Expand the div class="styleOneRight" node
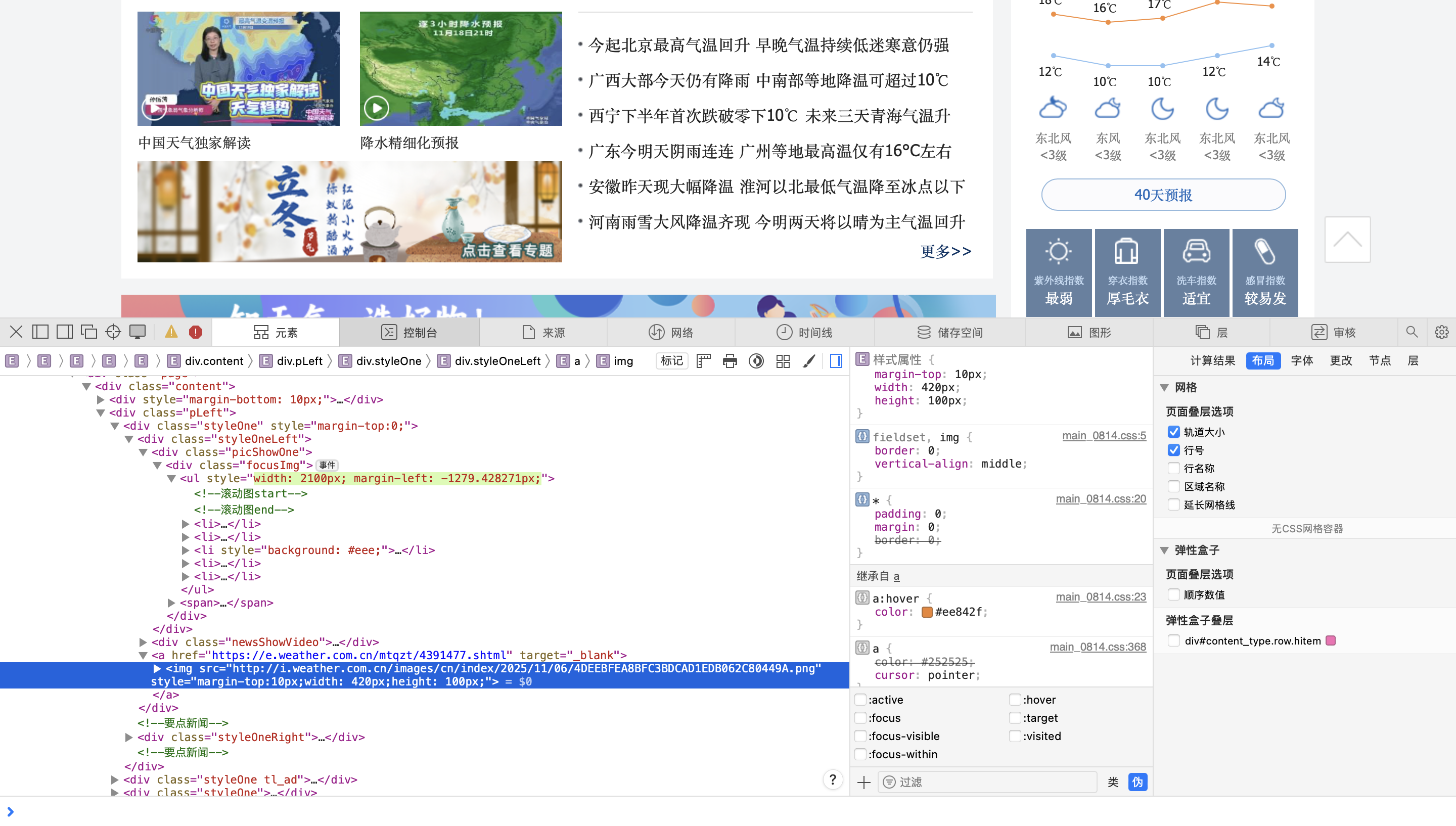This screenshot has width=1456, height=826. tap(129, 737)
